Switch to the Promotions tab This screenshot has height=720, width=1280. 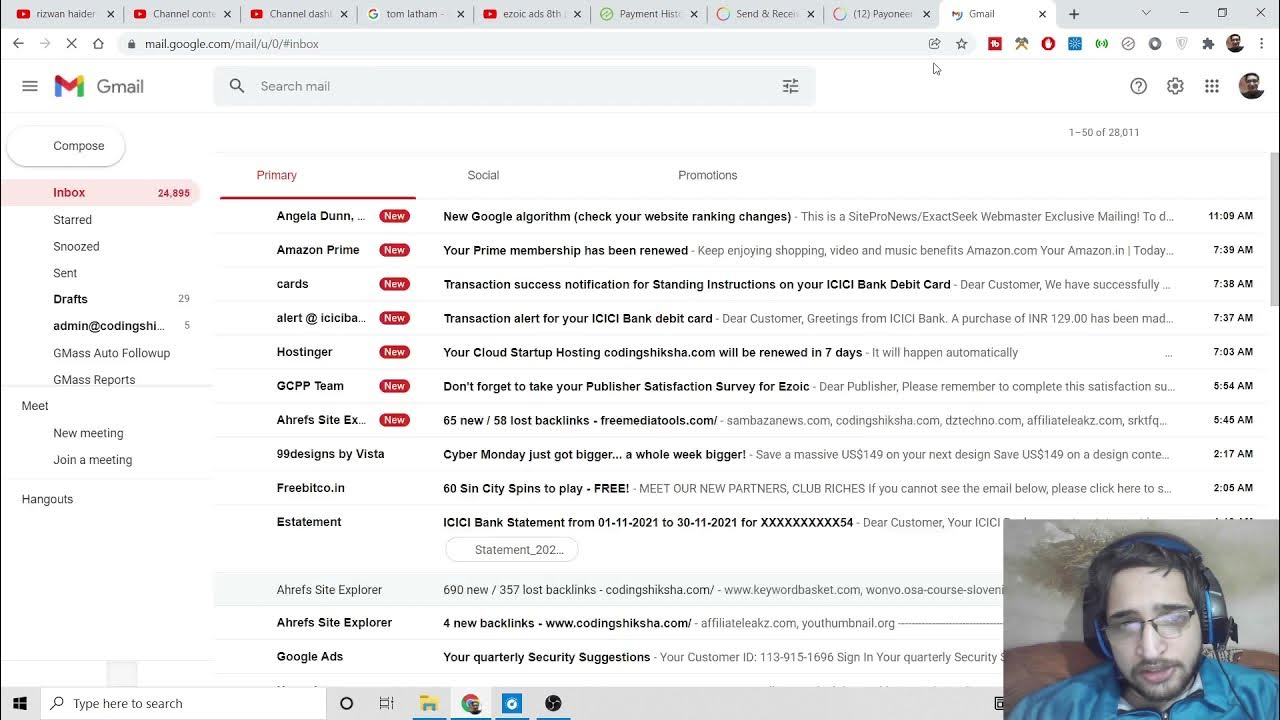tap(707, 175)
